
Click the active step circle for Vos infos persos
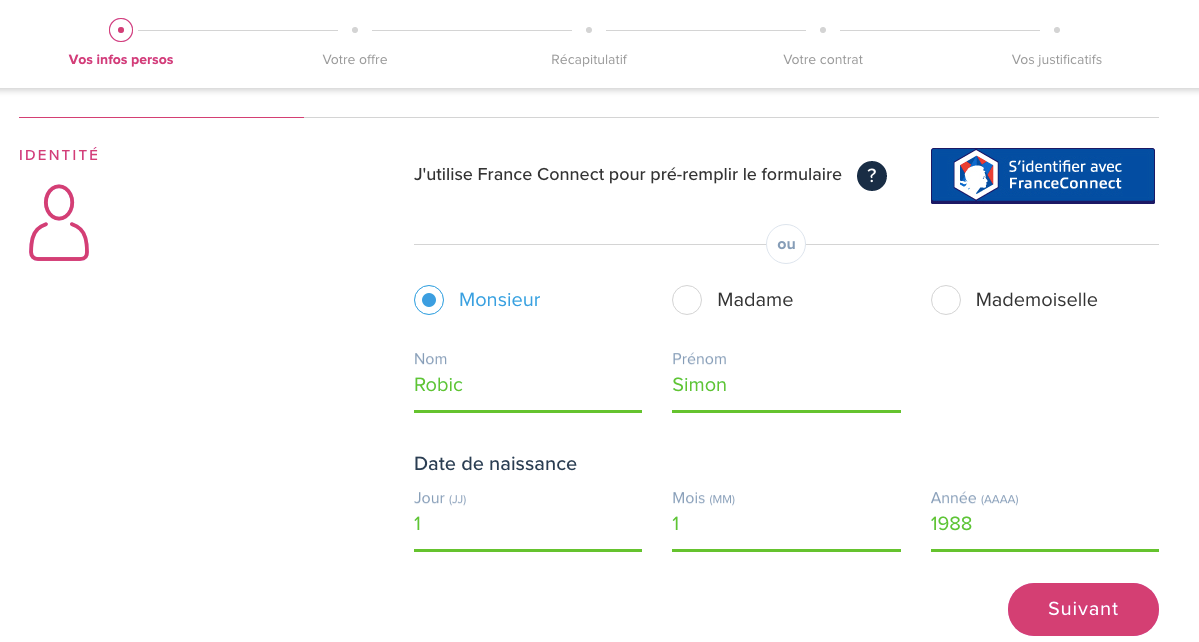[121, 30]
